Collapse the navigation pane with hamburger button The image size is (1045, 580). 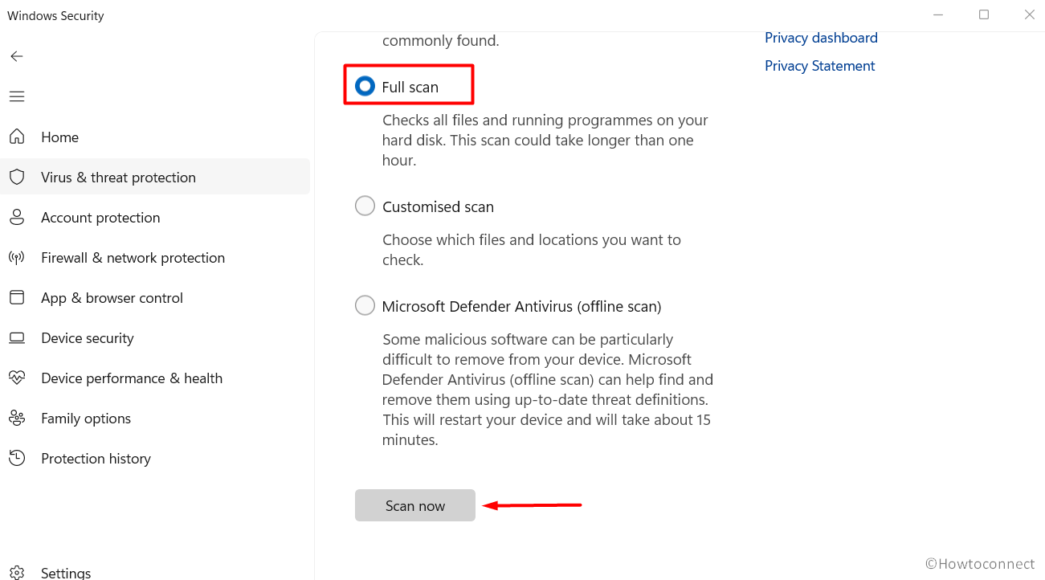(x=16, y=96)
